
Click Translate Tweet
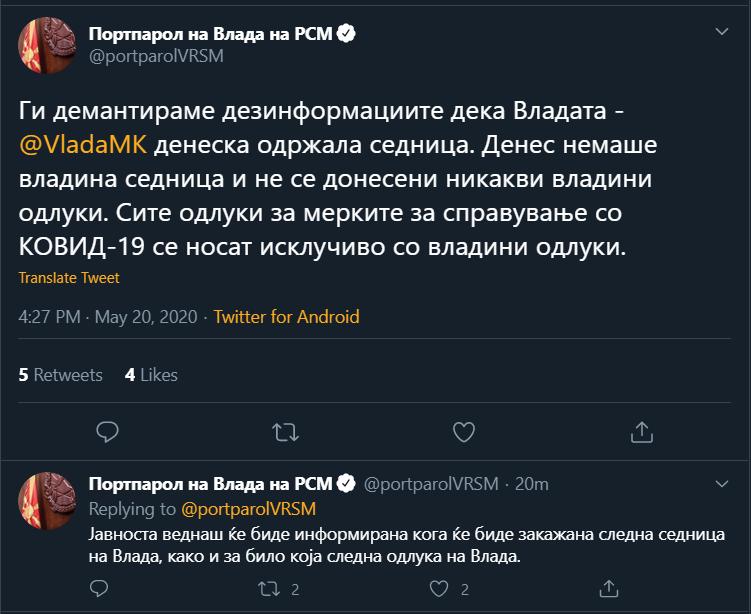[x=69, y=278]
